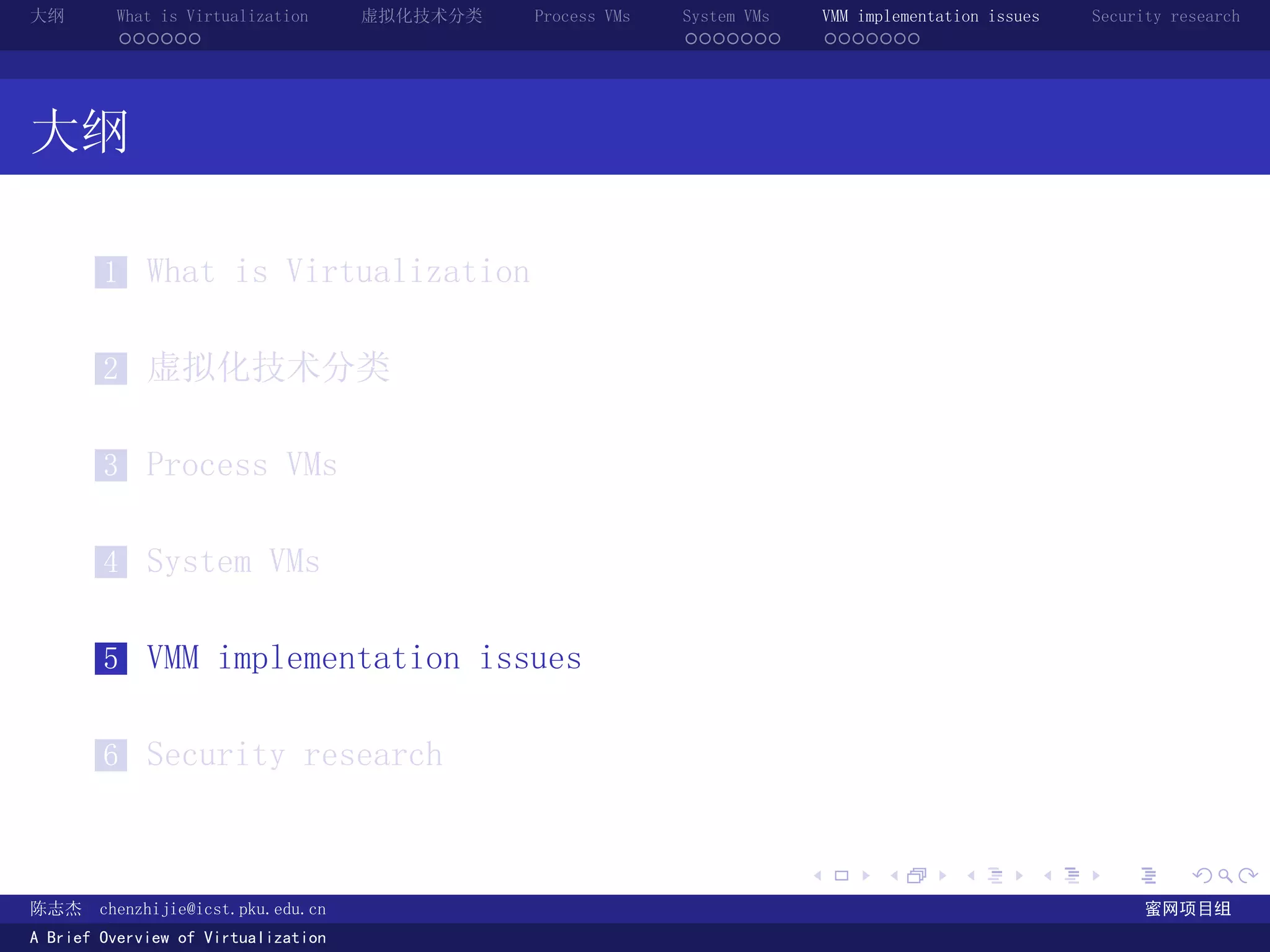Open Process VMs in top navigation bar
The width and height of the screenshot is (1270, 952).
pyautogui.click(x=582, y=16)
